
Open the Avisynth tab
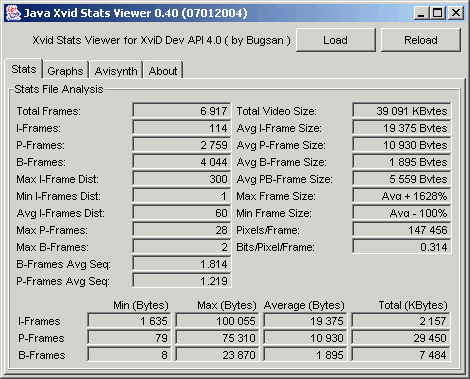tap(116, 71)
